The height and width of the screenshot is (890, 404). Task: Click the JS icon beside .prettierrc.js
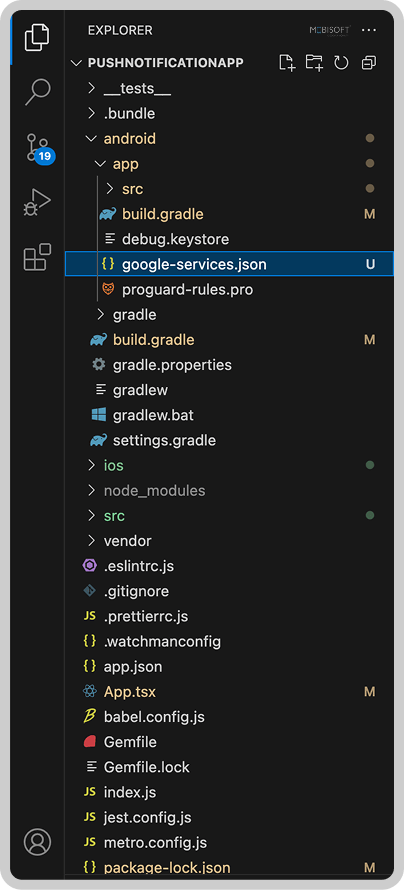pyautogui.click(x=90, y=616)
